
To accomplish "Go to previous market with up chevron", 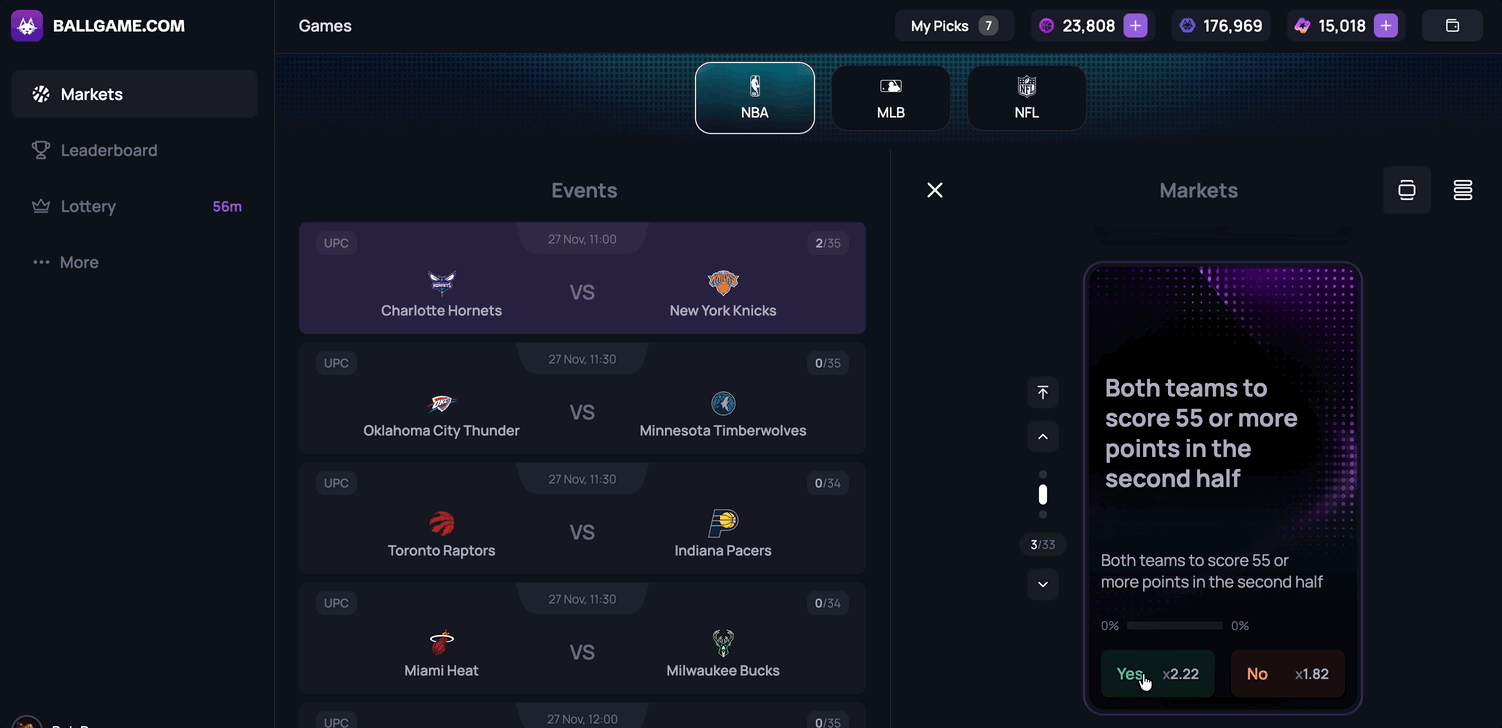I will (x=1043, y=437).
